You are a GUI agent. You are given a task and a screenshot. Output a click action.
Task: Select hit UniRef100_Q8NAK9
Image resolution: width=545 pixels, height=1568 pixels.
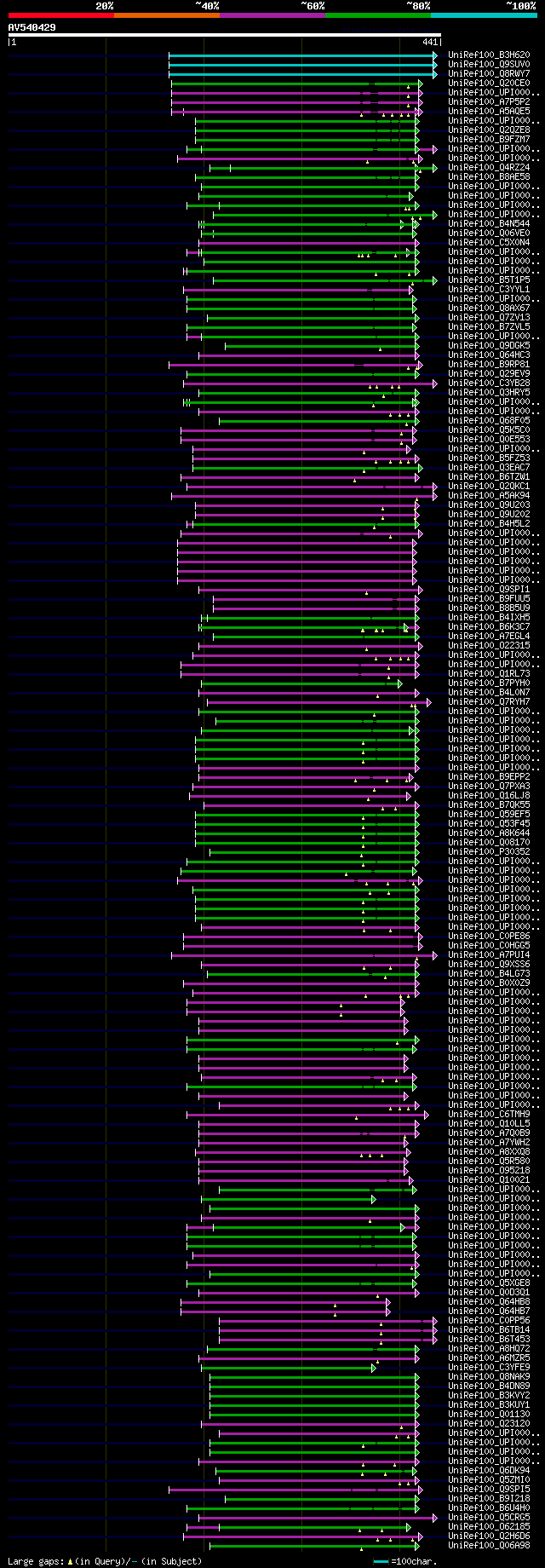489,1377
